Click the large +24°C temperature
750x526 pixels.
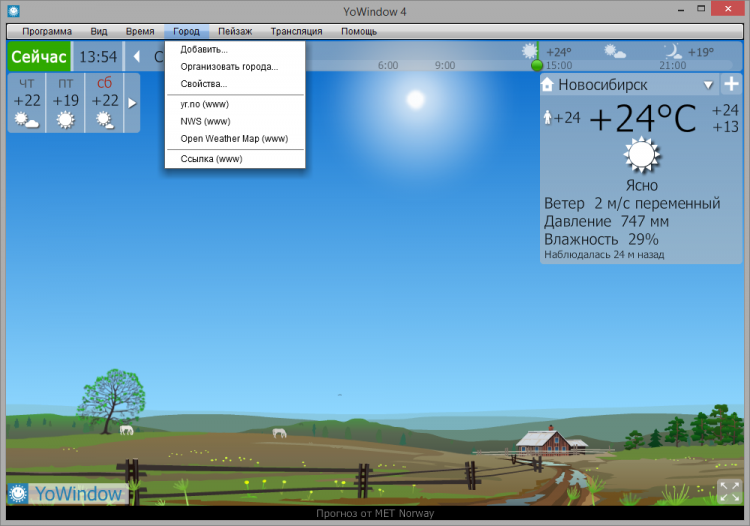(642, 119)
